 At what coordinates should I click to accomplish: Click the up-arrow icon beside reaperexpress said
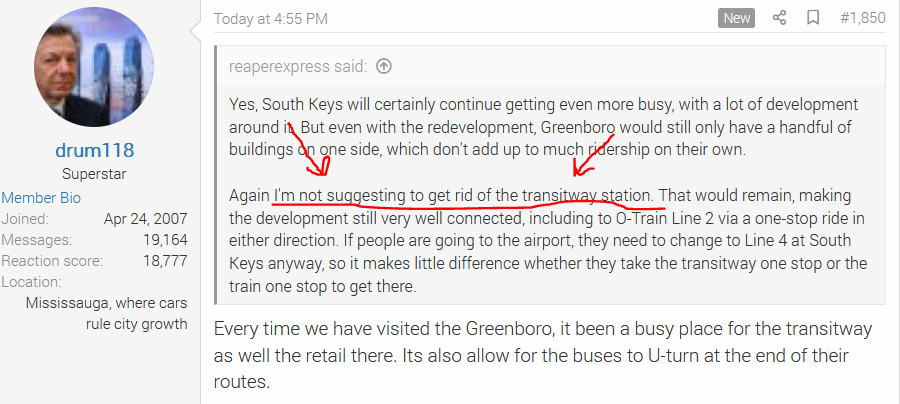pyautogui.click(x=384, y=66)
